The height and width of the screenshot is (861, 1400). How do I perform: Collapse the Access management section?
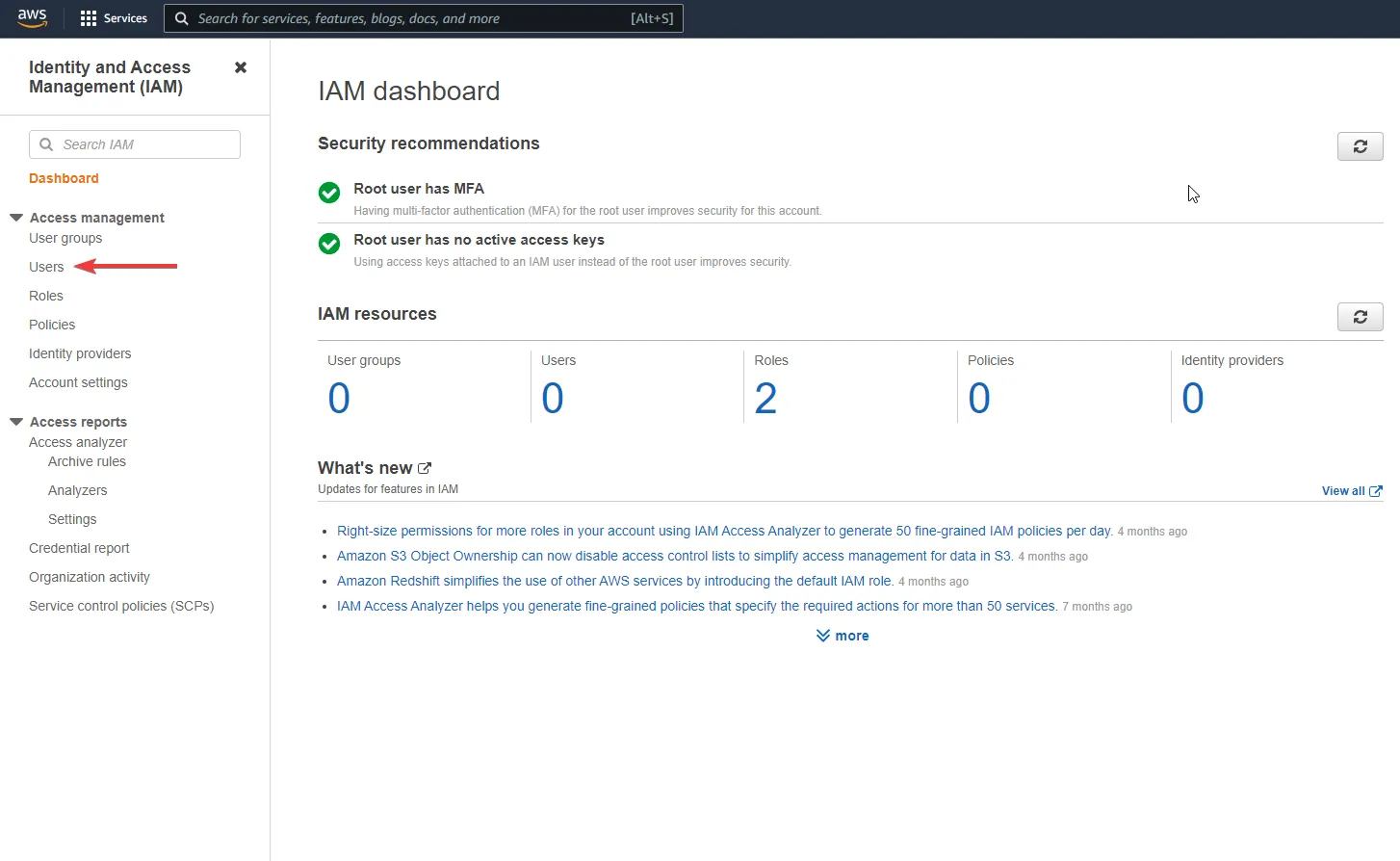(14, 217)
